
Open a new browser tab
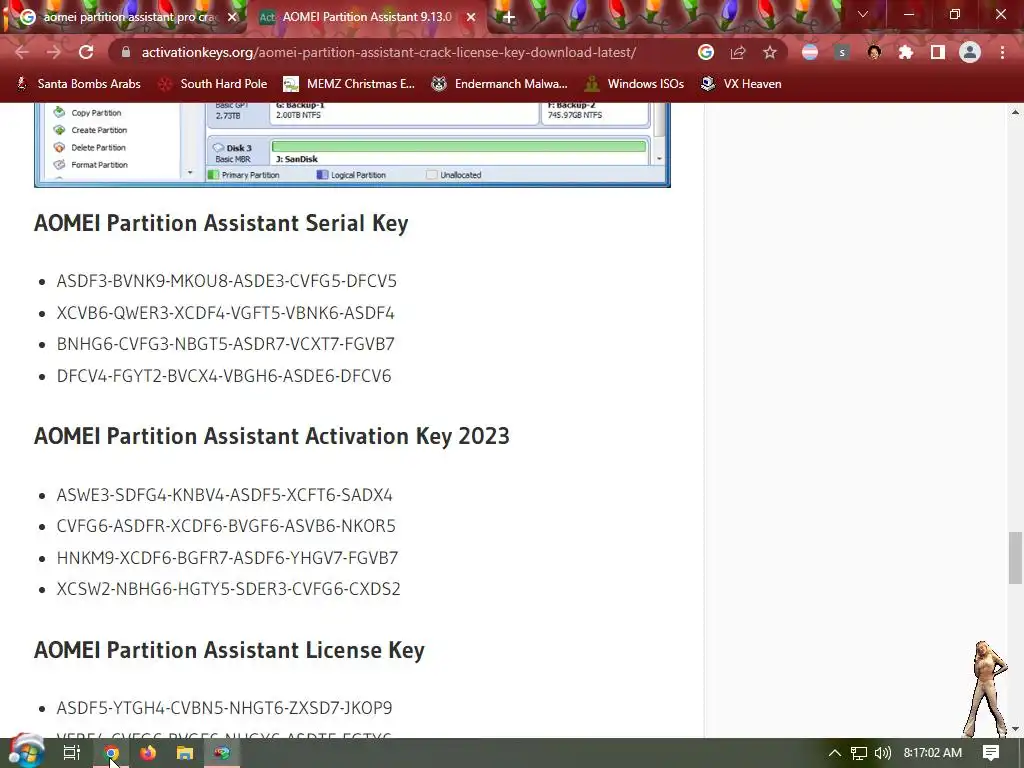509,17
